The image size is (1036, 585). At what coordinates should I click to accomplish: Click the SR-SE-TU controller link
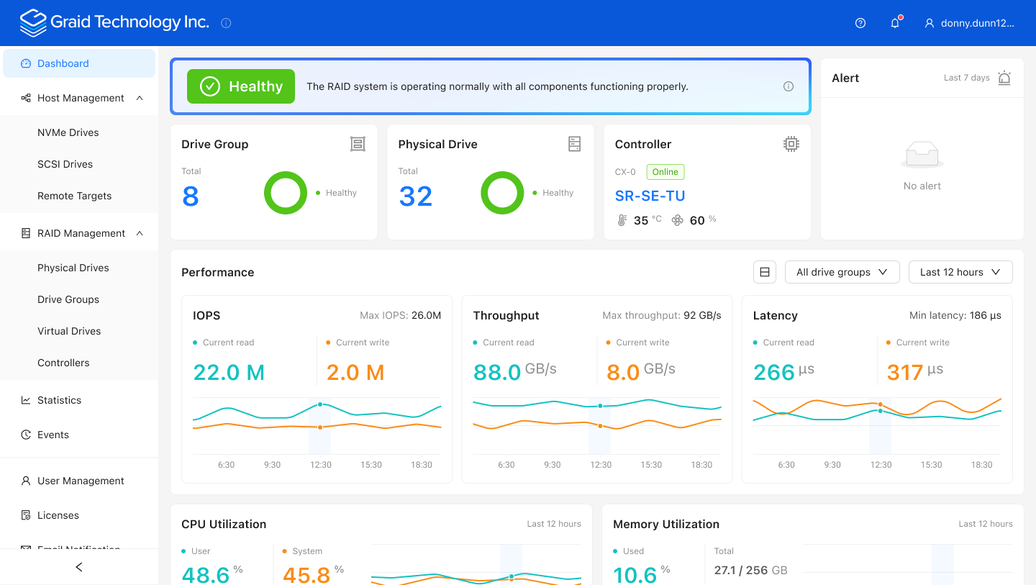point(649,196)
